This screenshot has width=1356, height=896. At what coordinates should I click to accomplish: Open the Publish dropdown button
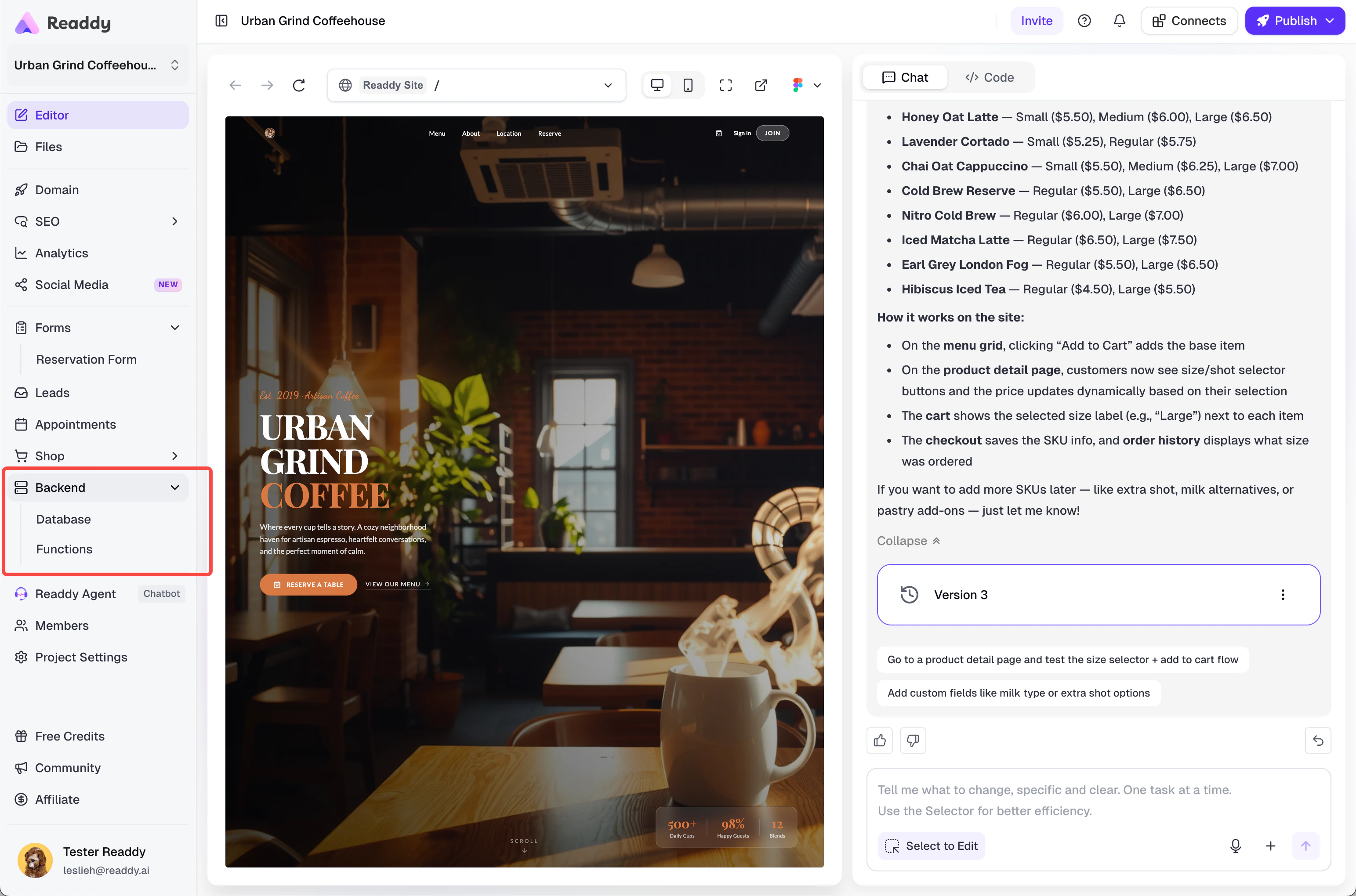(x=1294, y=21)
